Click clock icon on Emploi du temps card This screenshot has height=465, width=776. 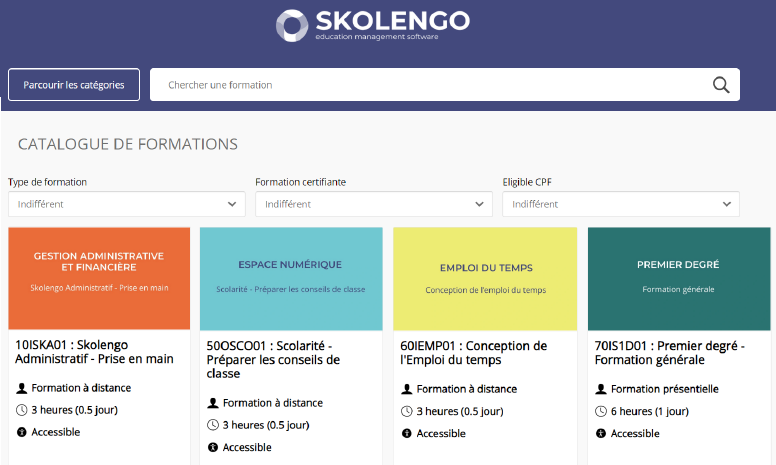407,411
